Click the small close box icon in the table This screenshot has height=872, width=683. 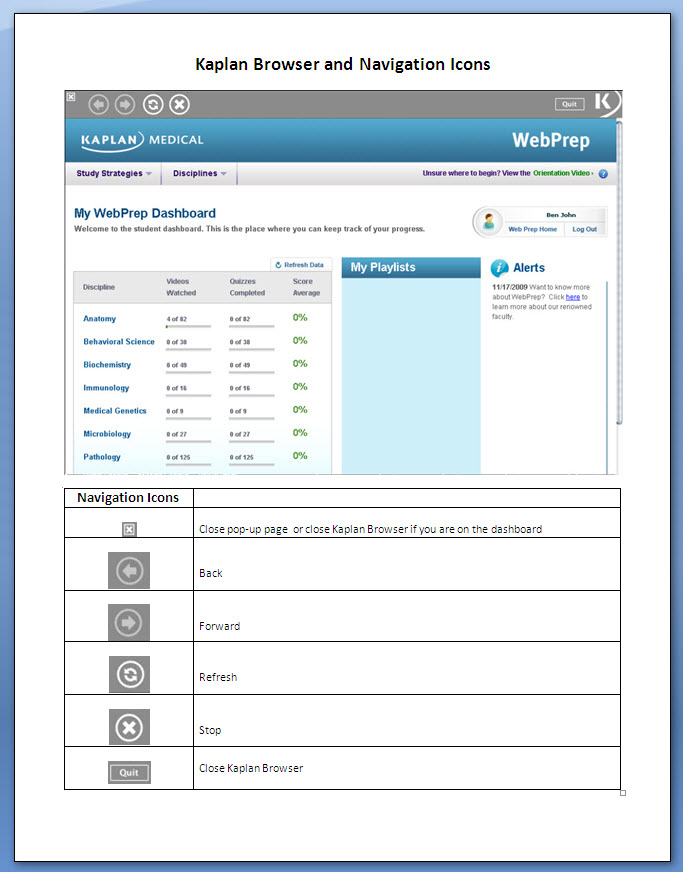(x=128, y=529)
